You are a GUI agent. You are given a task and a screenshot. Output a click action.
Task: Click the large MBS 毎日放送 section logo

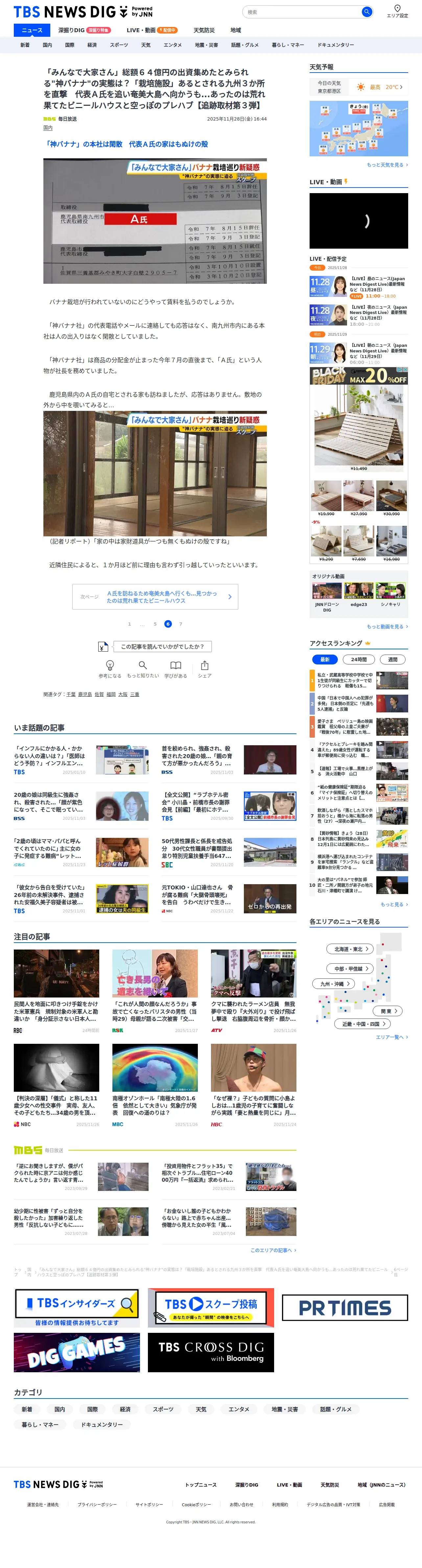pyautogui.click(x=38, y=1150)
